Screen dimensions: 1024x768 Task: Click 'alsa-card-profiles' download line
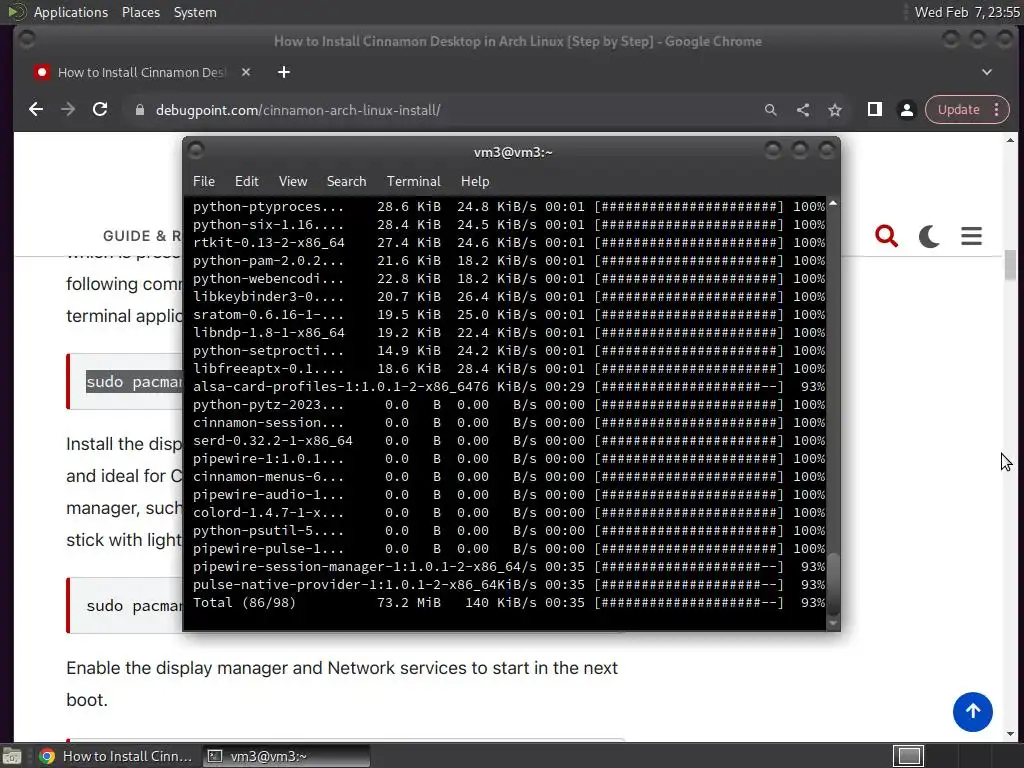[x=509, y=387]
